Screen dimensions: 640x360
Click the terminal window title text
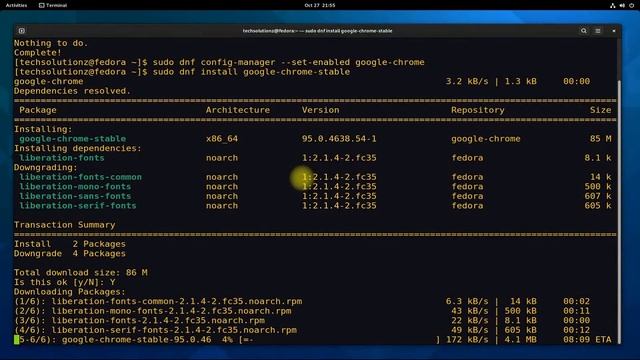pyautogui.click(x=317, y=31)
